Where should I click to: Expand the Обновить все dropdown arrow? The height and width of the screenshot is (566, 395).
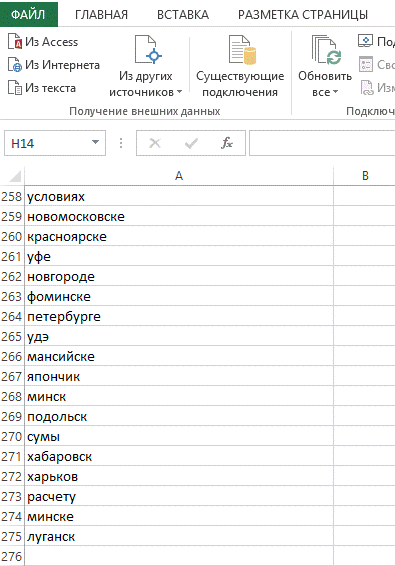click(335, 92)
